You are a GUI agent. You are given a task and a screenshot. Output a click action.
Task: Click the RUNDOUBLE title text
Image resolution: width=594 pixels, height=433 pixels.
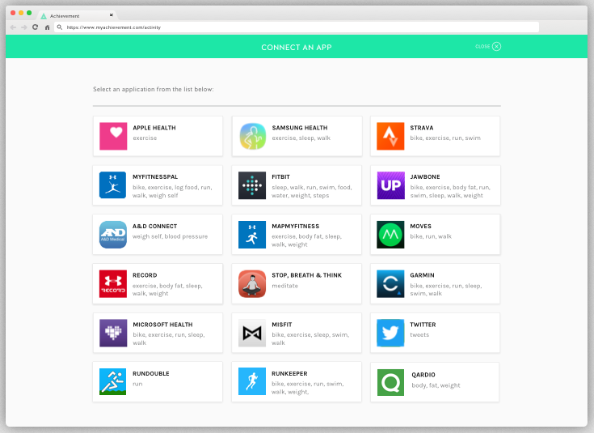pos(151,374)
